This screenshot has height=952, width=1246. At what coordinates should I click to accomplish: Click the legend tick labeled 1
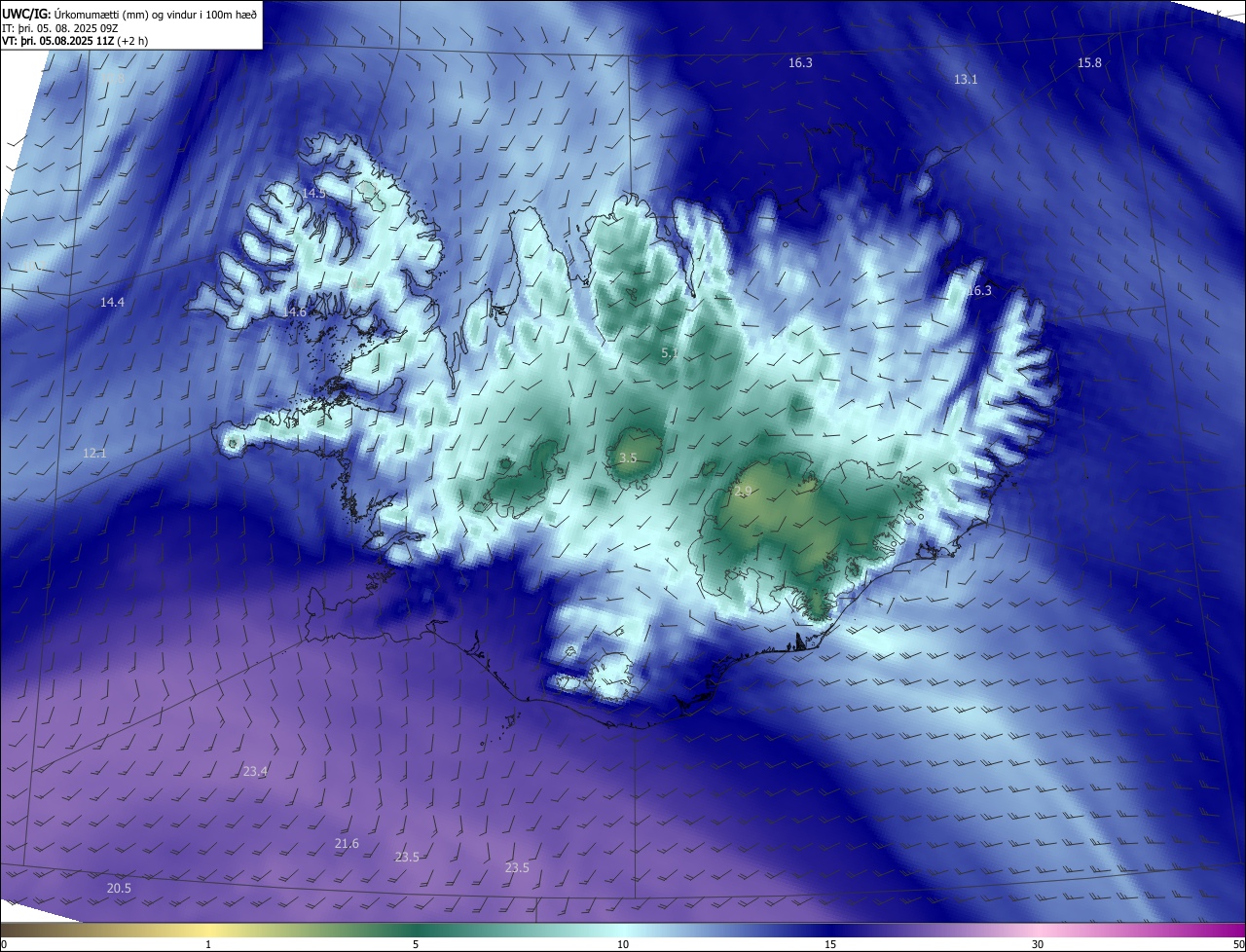point(208,944)
